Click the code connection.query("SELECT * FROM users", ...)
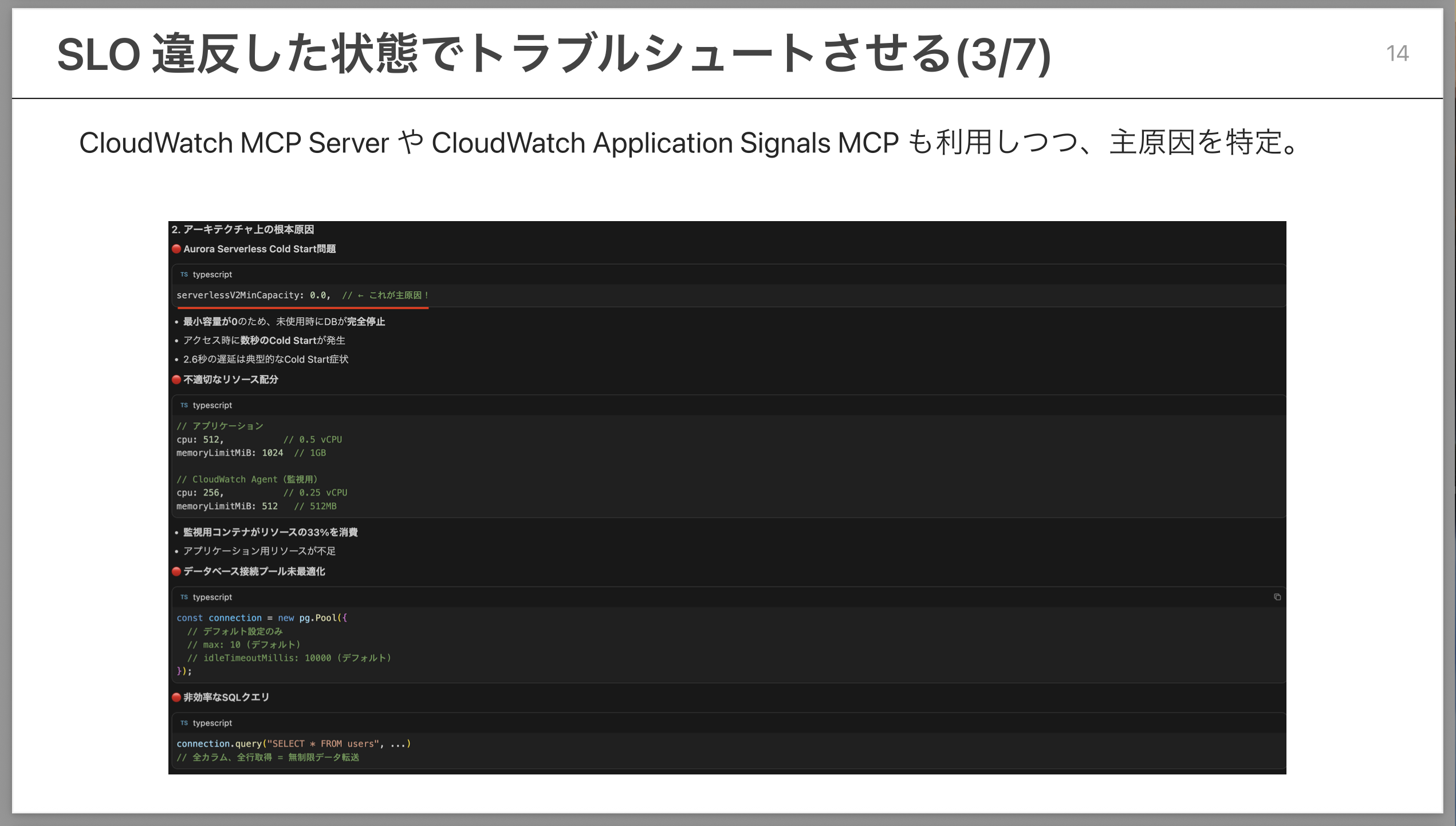This screenshot has height=826, width=1456. (294, 744)
